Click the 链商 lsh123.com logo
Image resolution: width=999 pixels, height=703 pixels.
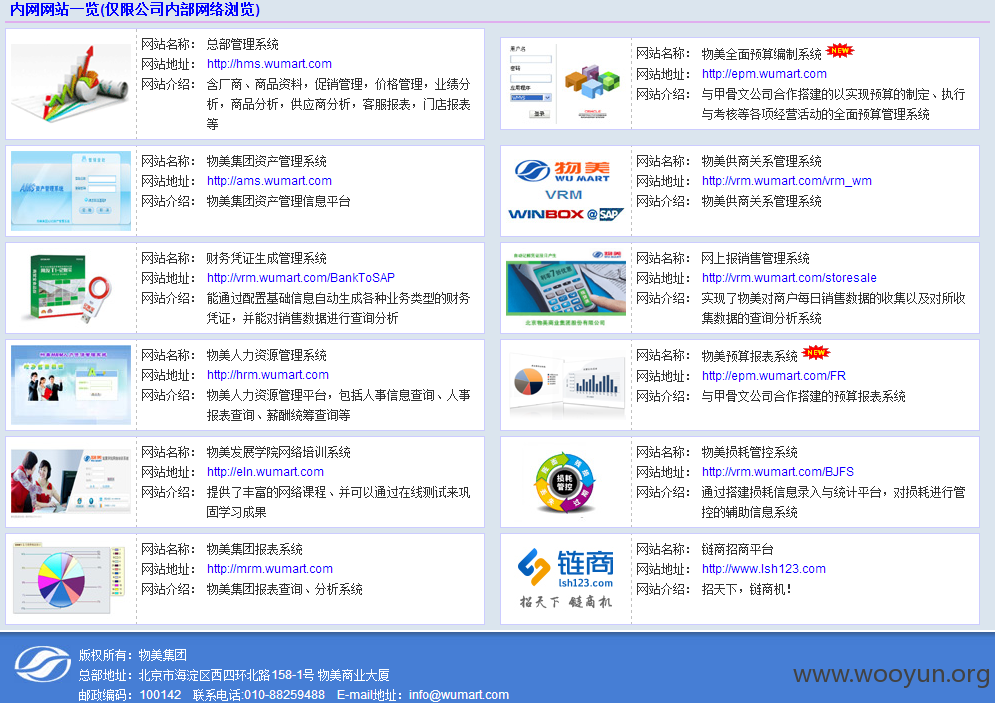click(566, 579)
